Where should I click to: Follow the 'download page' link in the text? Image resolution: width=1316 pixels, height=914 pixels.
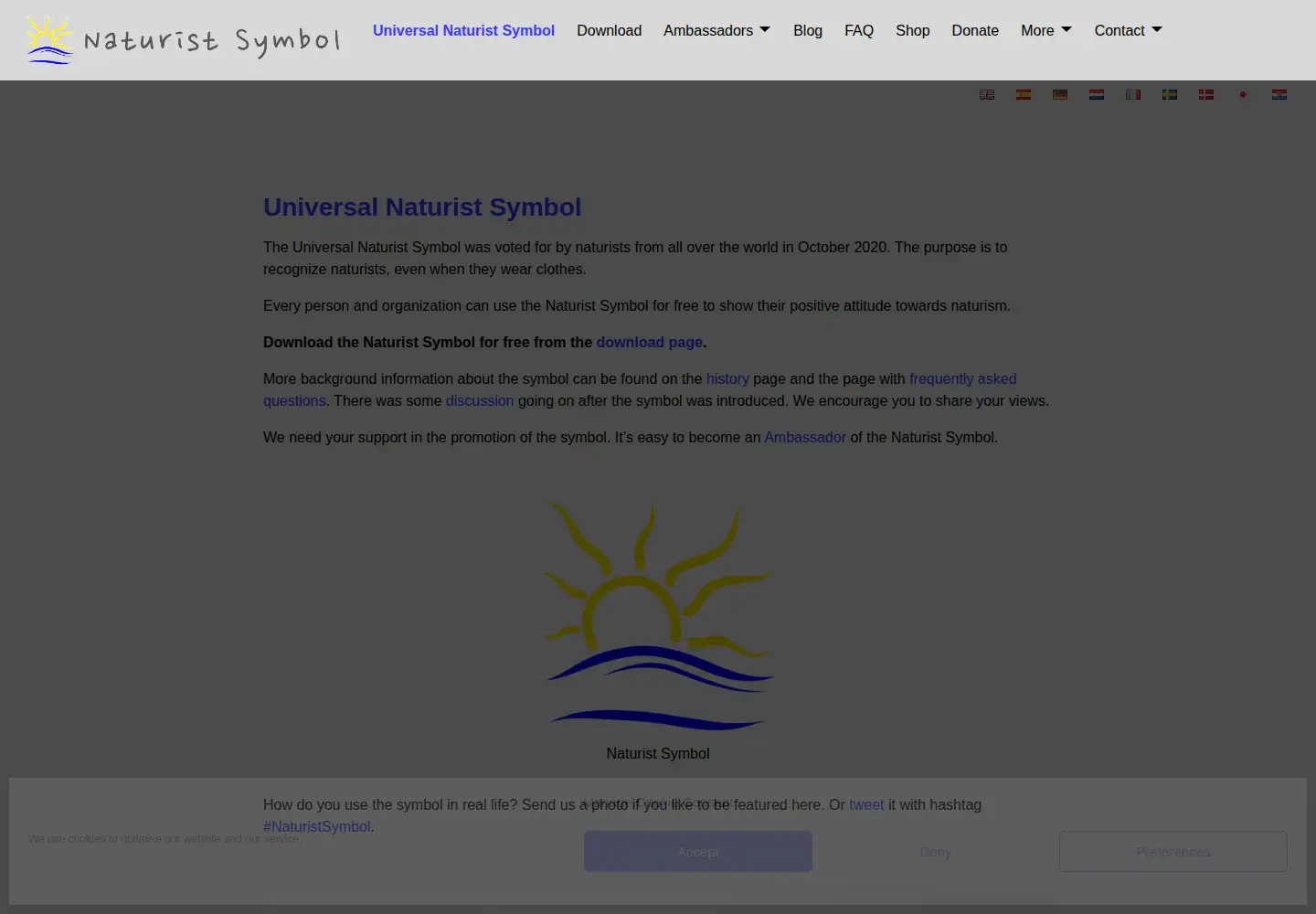click(650, 342)
